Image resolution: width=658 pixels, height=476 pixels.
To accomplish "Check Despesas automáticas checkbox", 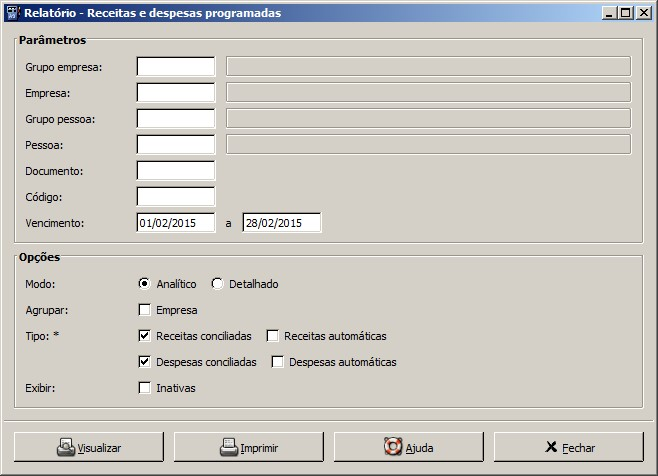I will pos(277,362).
